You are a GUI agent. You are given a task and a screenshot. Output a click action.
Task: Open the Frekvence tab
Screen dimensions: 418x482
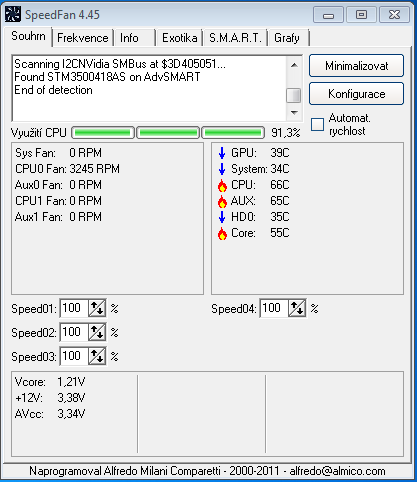coord(83,38)
